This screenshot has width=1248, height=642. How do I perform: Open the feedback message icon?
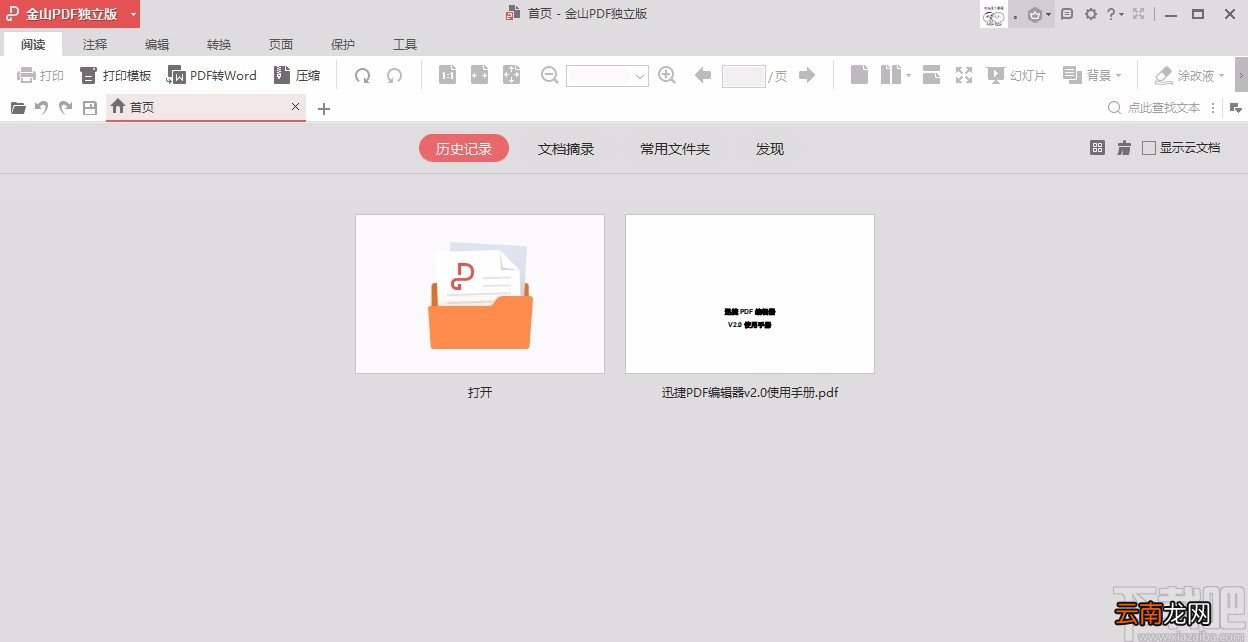[x=1067, y=14]
